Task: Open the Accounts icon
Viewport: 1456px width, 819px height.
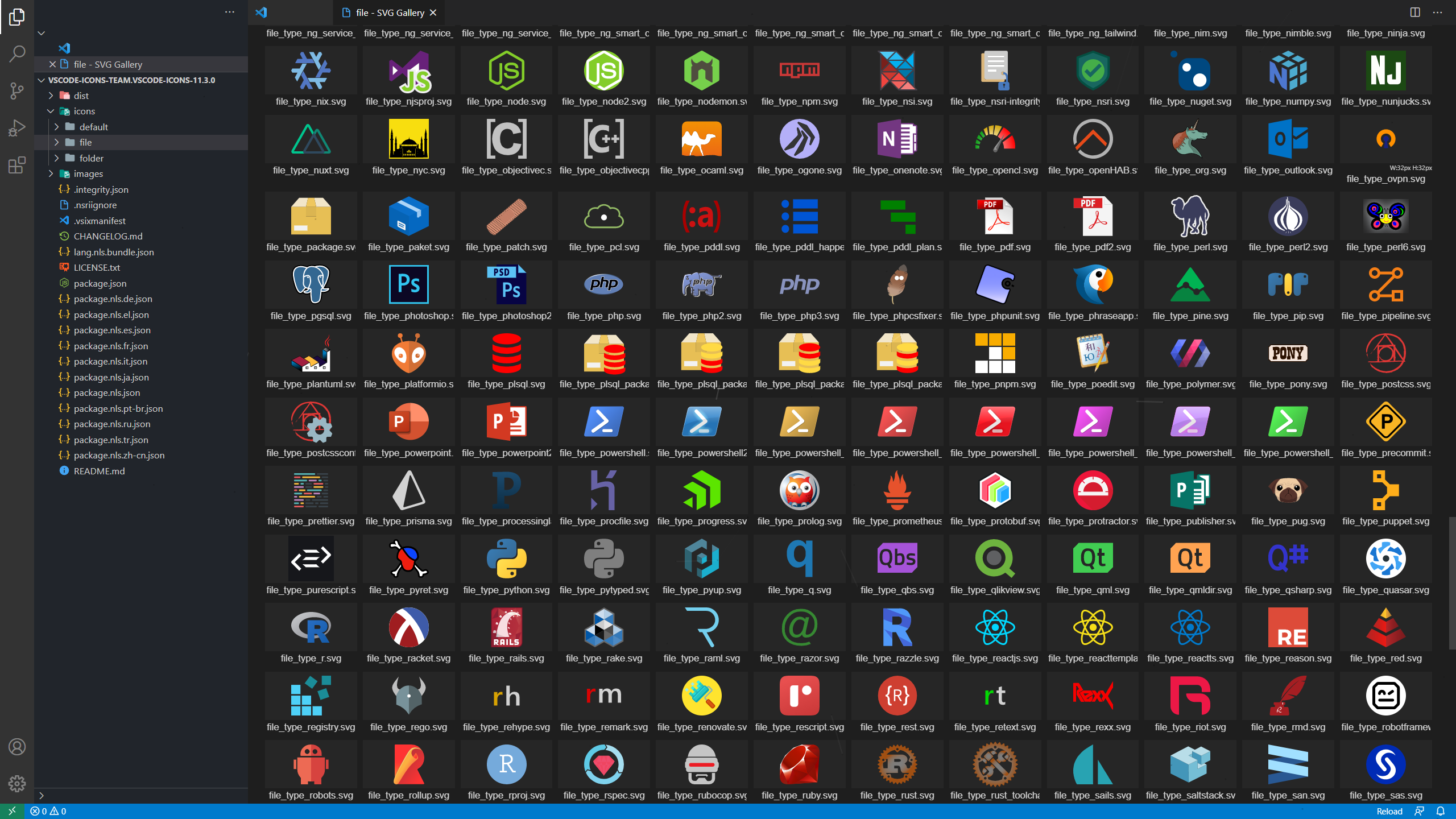Action: click(x=17, y=747)
